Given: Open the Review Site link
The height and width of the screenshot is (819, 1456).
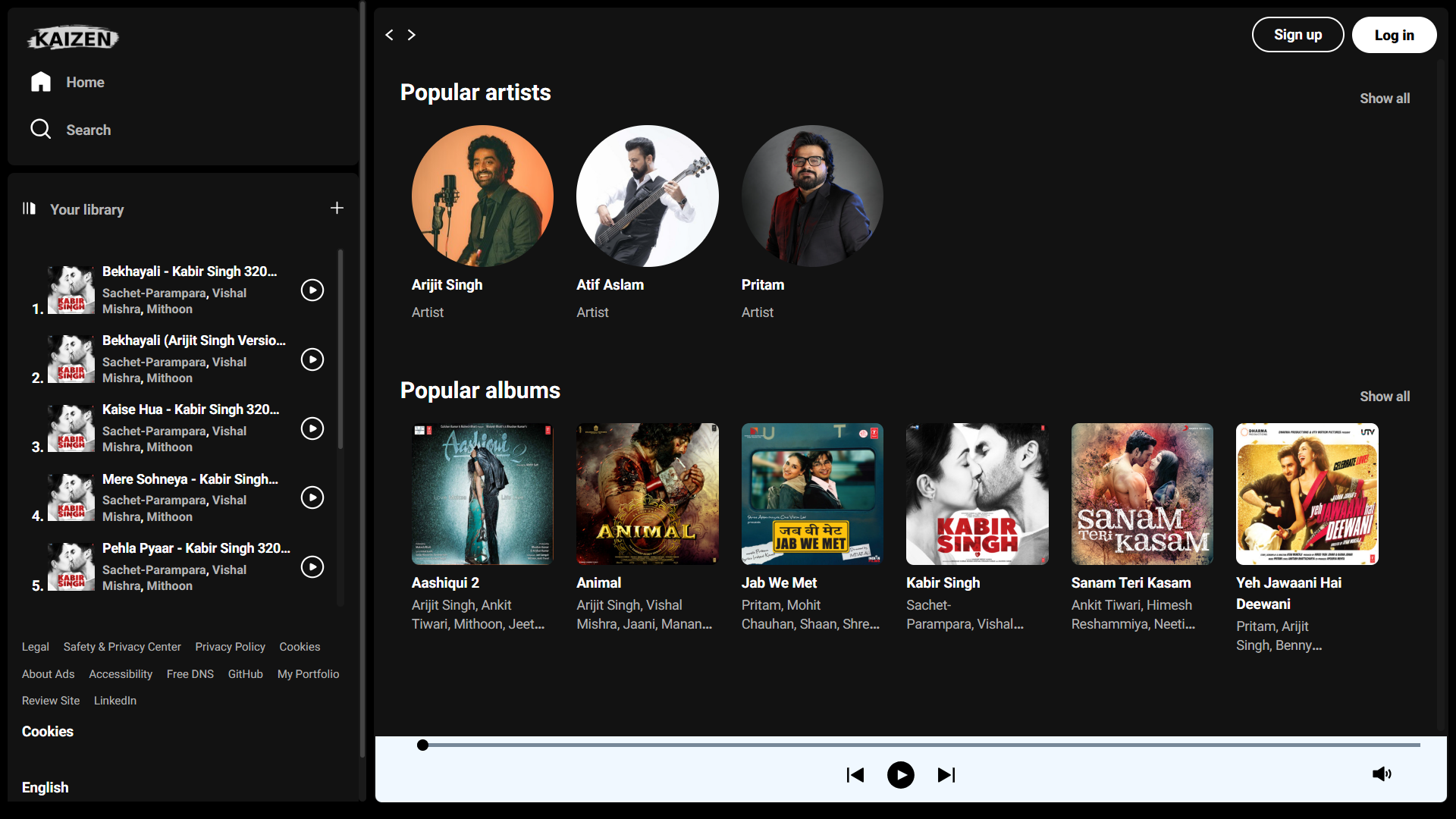Looking at the screenshot, I should (50, 701).
